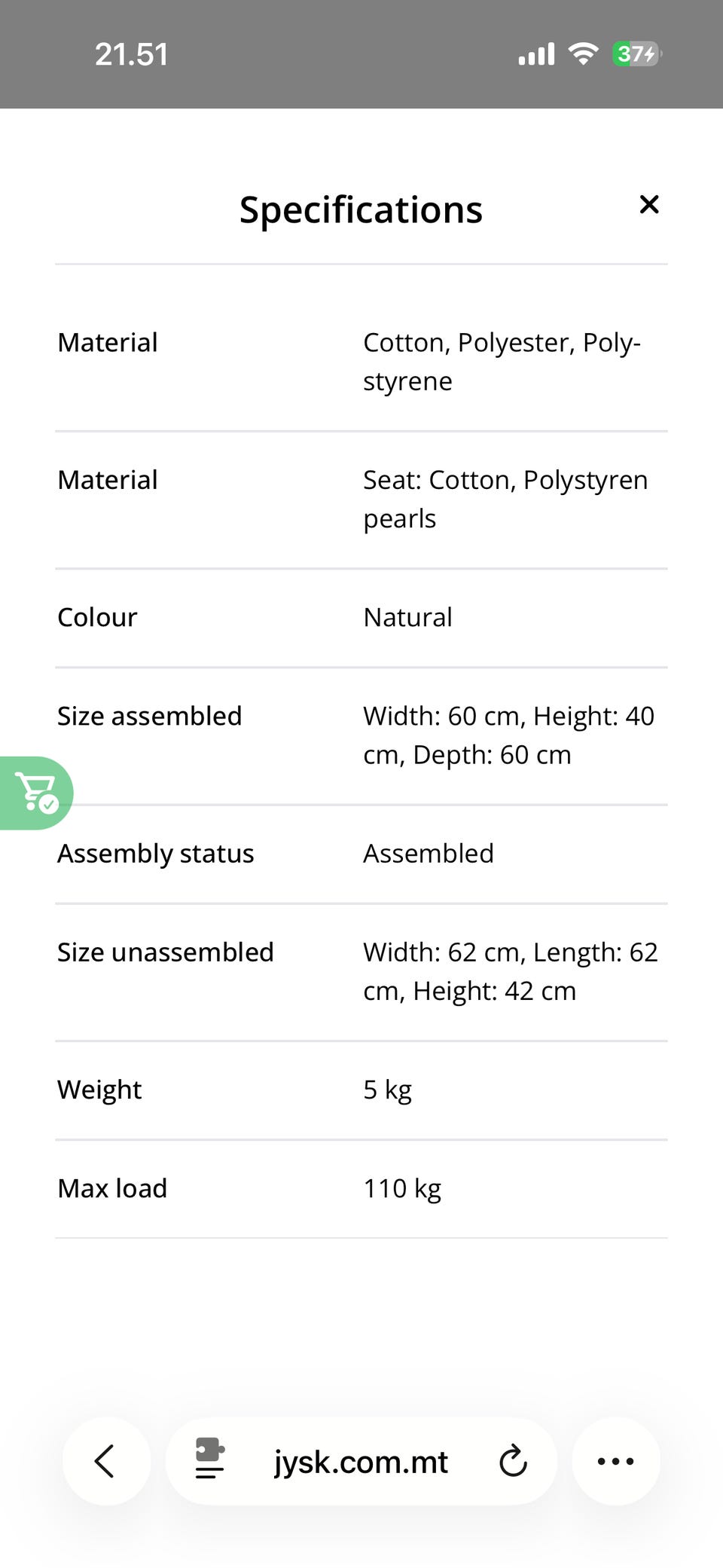Tap the jysk.com.mt address field
This screenshot has height=1568, width=723.
coord(361,1462)
